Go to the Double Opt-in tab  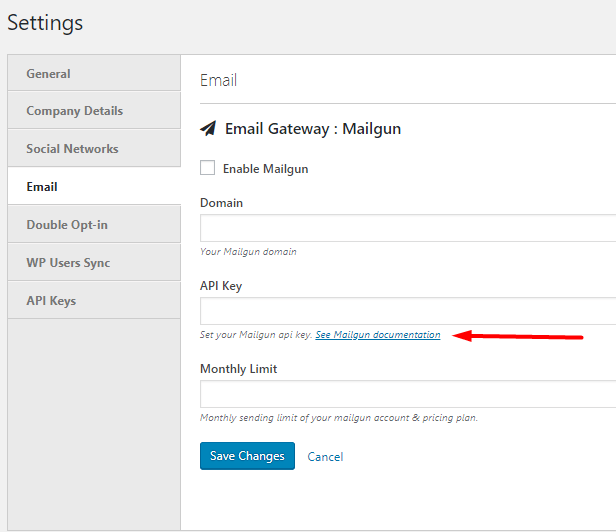pyautogui.click(x=94, y=225)
